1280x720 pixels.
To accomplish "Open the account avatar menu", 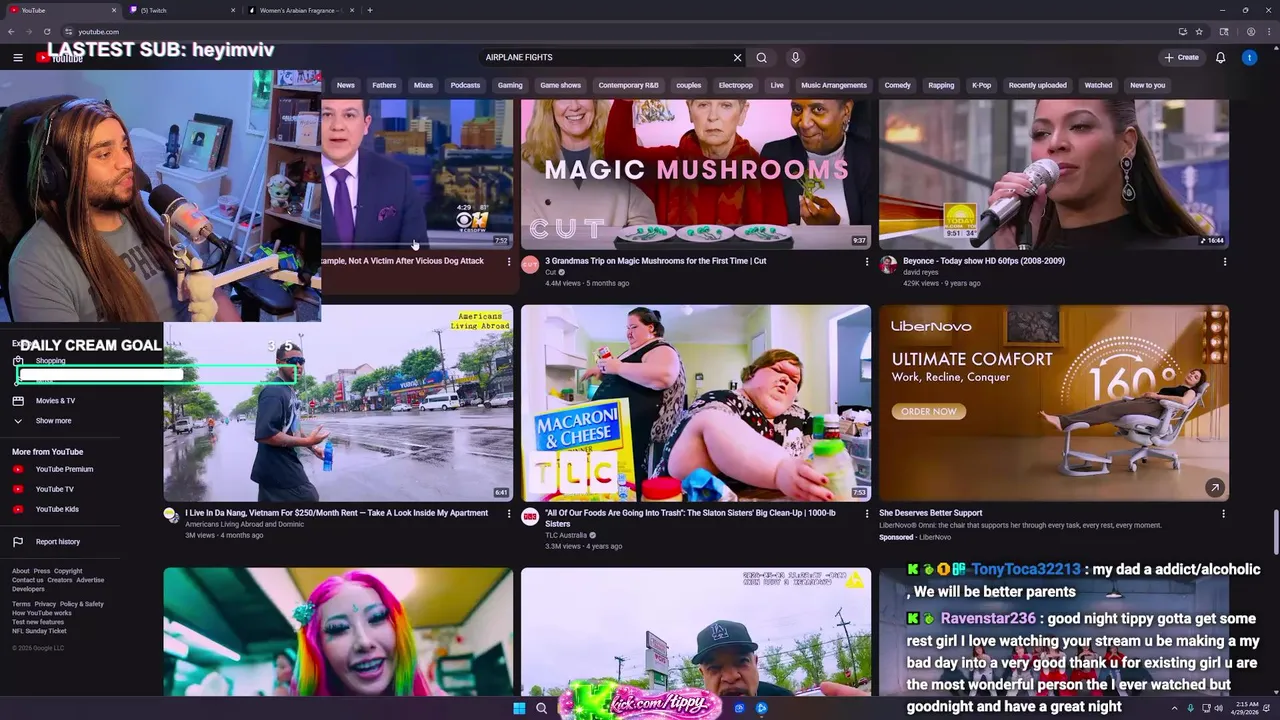I will tap(1249, 58).
